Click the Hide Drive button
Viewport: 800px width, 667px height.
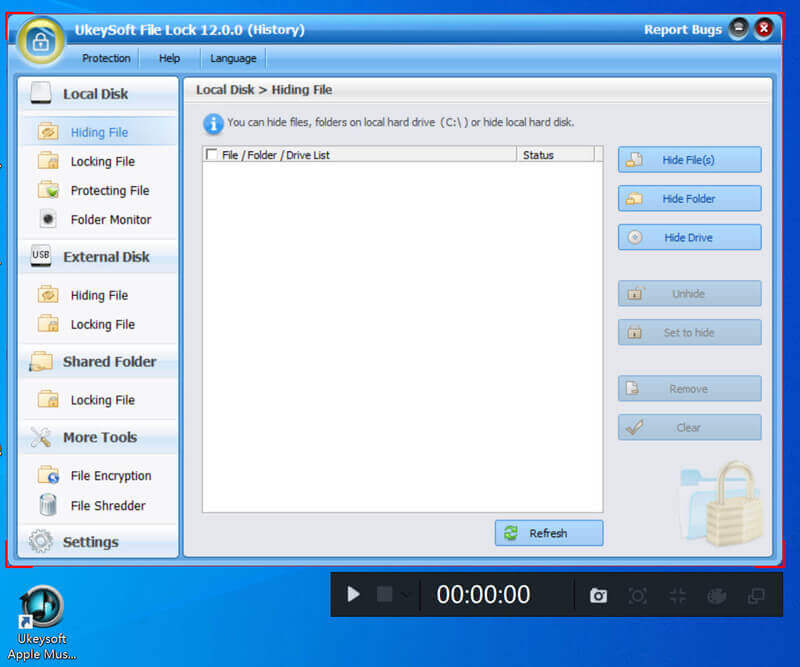(x=689, y=237)
